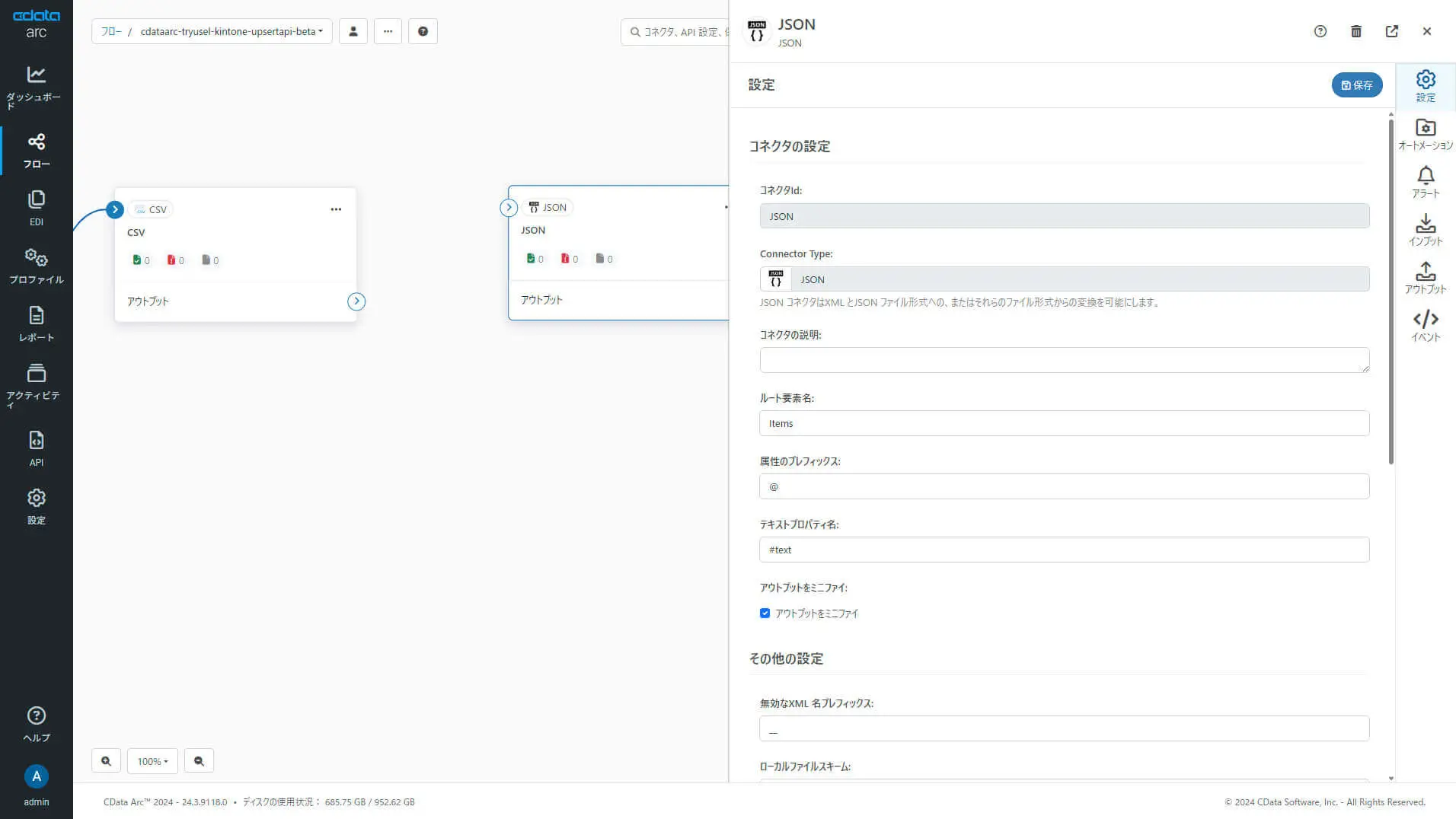Viewport: 1456px width, 819px height.
Task: Click the アウトプット label on JSON card
Action: point(541,300)
